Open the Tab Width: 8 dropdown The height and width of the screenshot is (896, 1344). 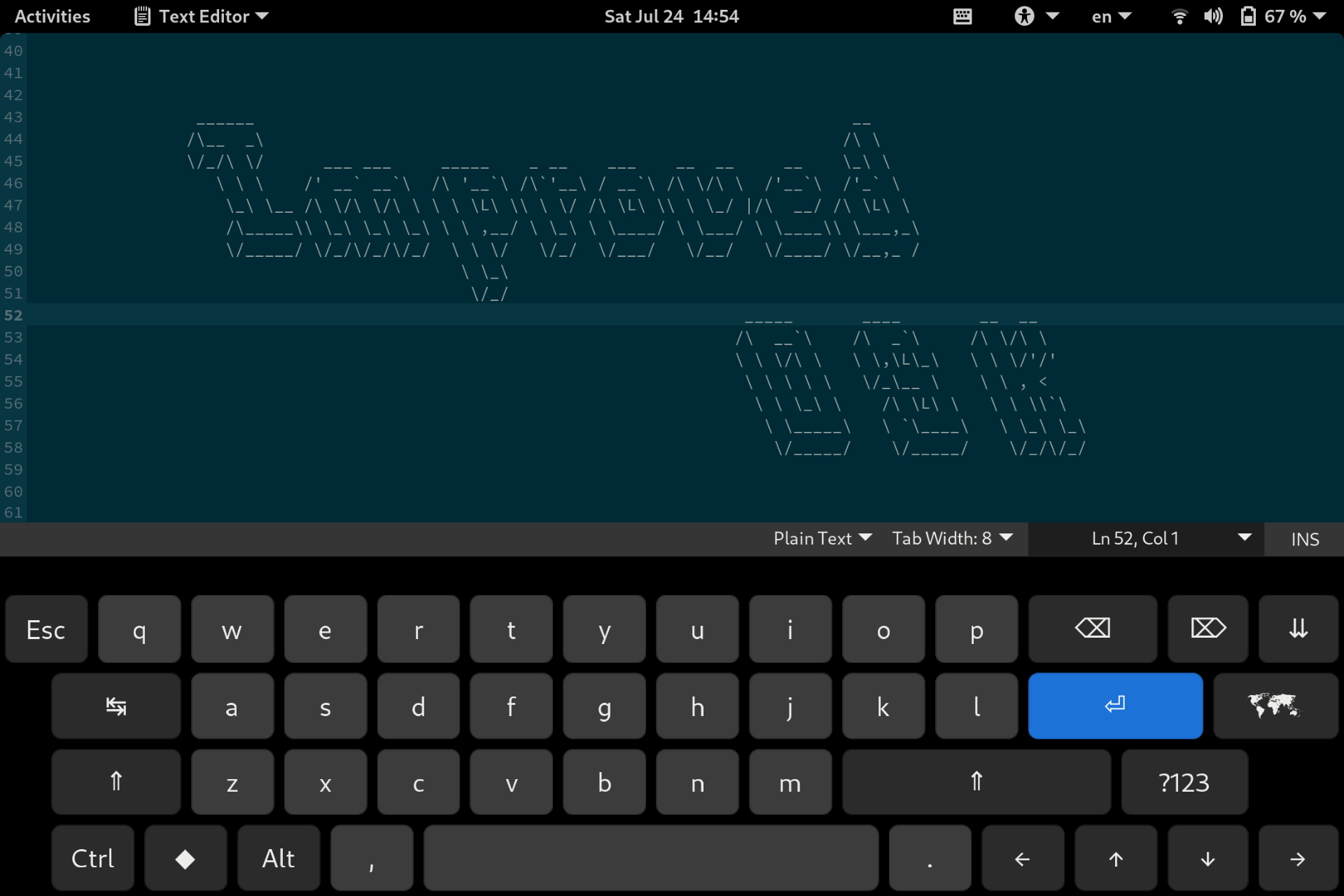click(x=951, y=538)
